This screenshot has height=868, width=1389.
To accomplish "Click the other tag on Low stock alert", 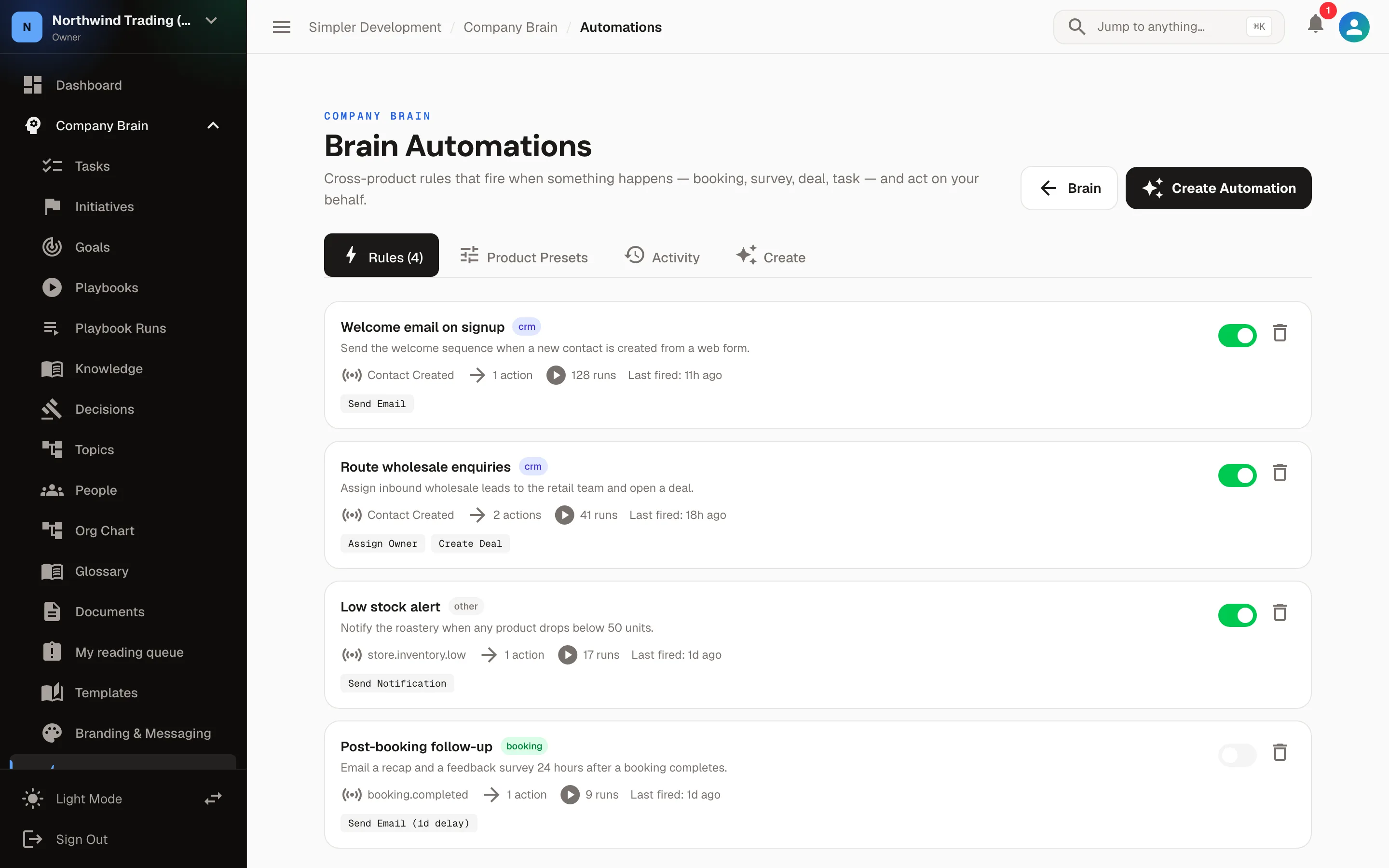I will click(x=465, y=606).
